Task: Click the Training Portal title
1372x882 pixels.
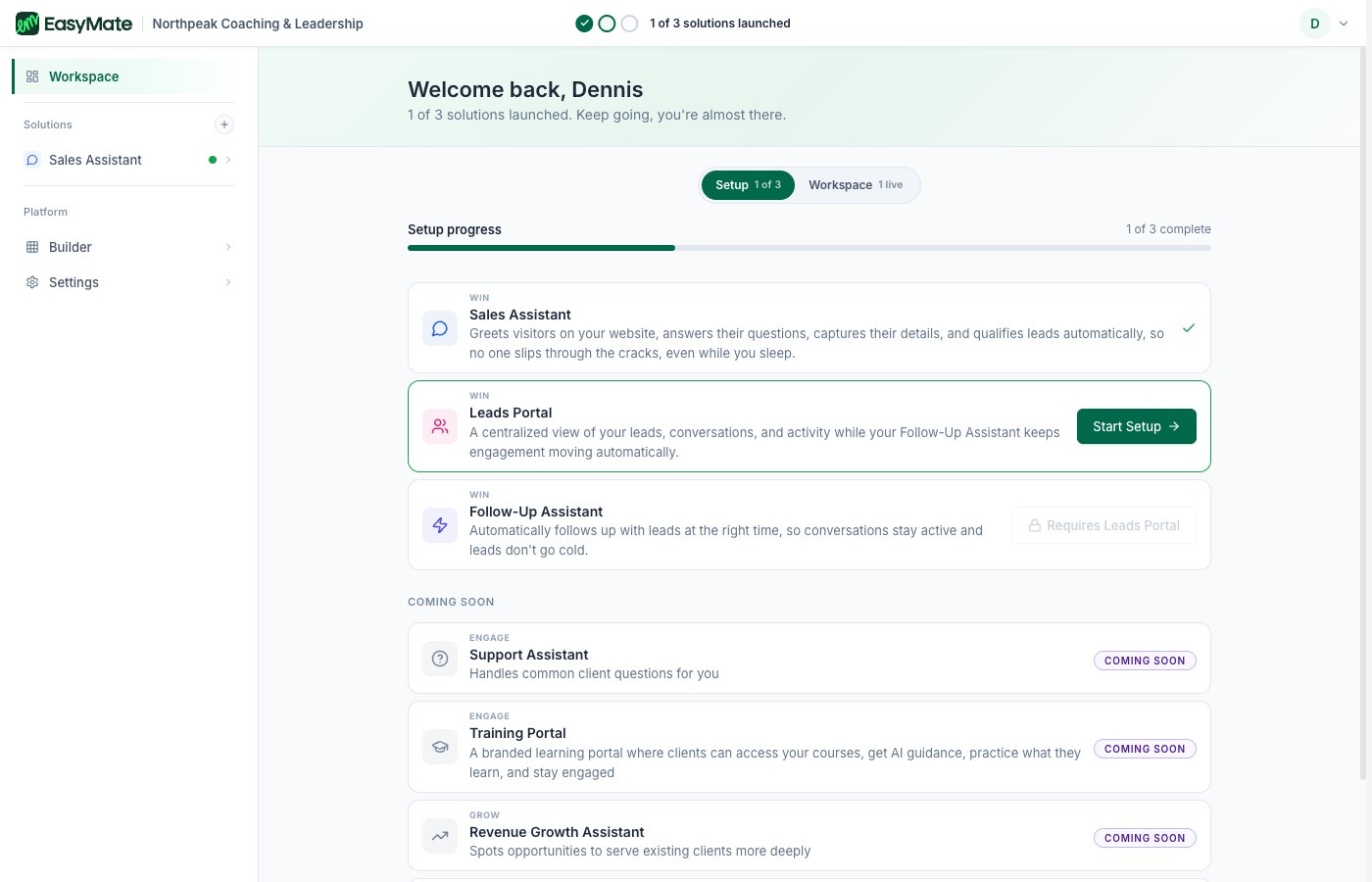Action: [517, 733]
